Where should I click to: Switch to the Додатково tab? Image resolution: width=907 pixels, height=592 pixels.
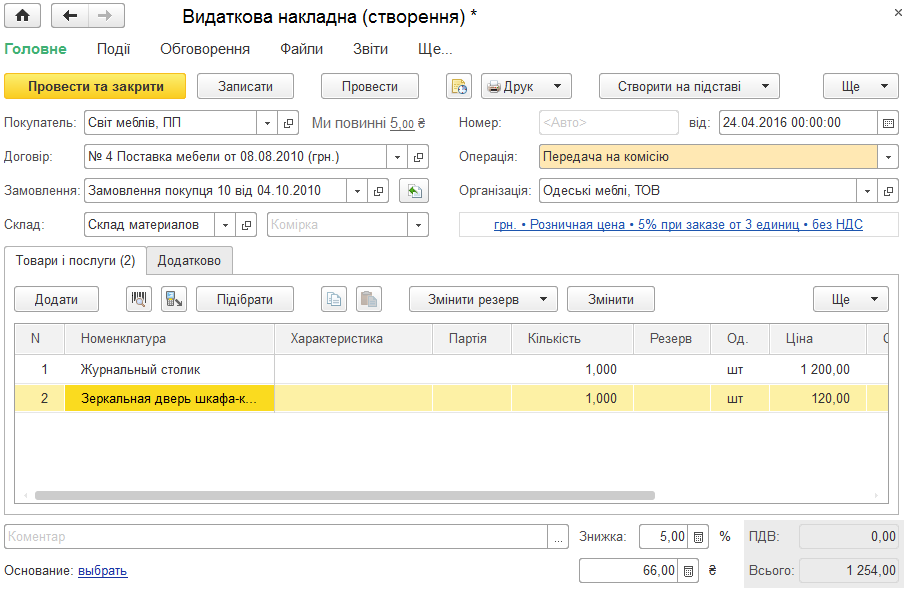pyautogui.click(x=189, y=261)
